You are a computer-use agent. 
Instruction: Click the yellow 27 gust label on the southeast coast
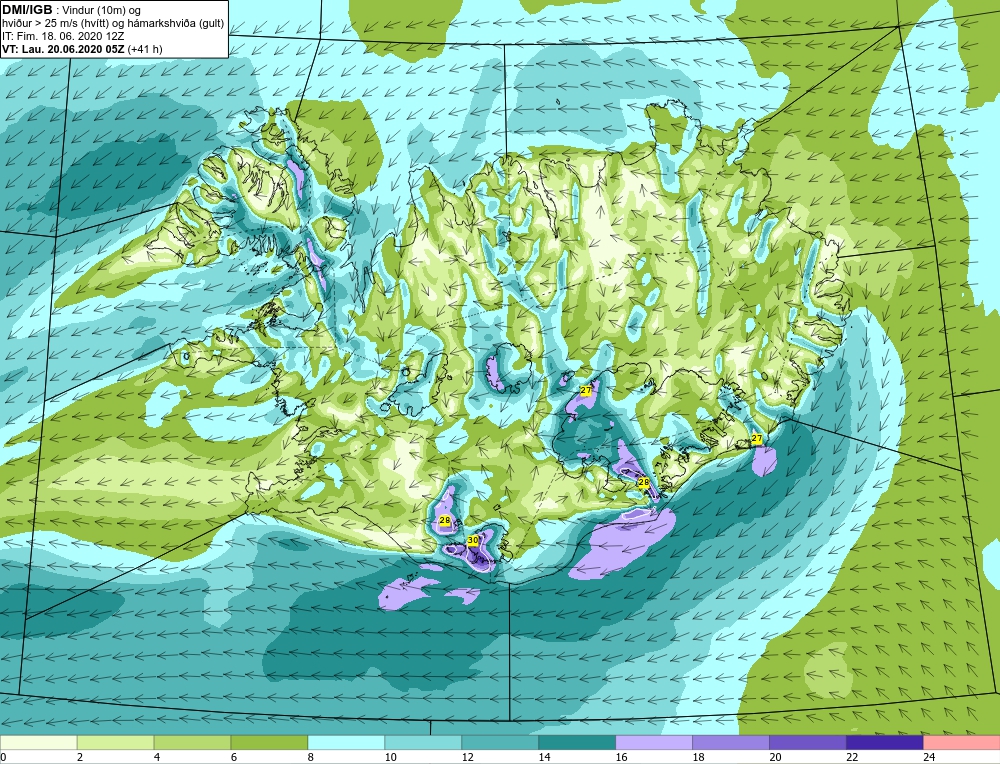(x=757, y=439)
